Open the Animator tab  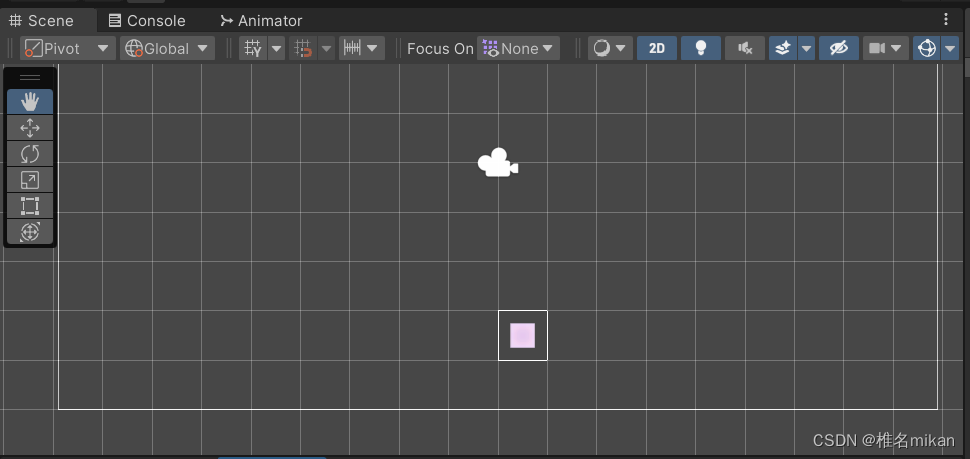261,20
